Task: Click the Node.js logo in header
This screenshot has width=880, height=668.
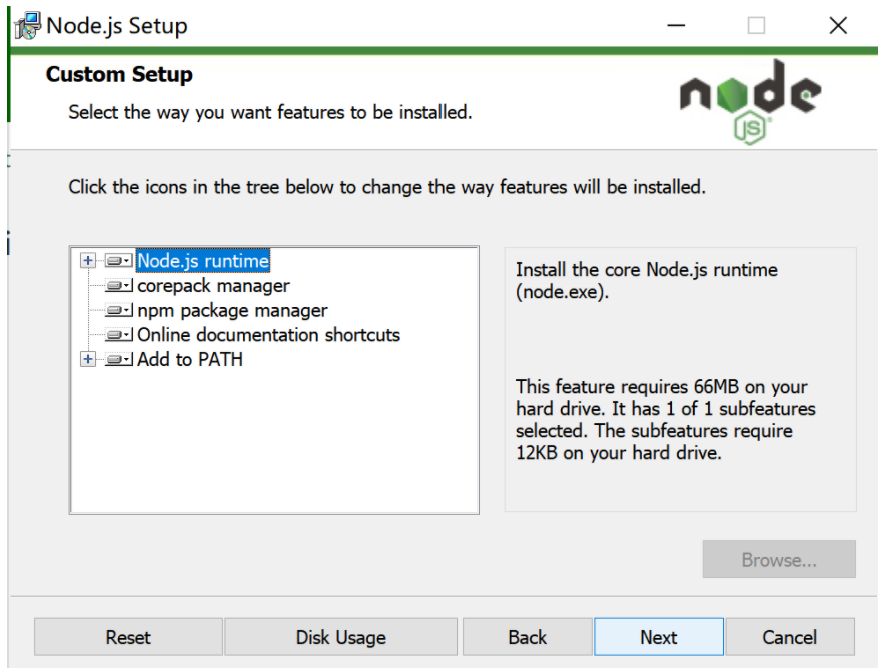Action: point(750,102)
